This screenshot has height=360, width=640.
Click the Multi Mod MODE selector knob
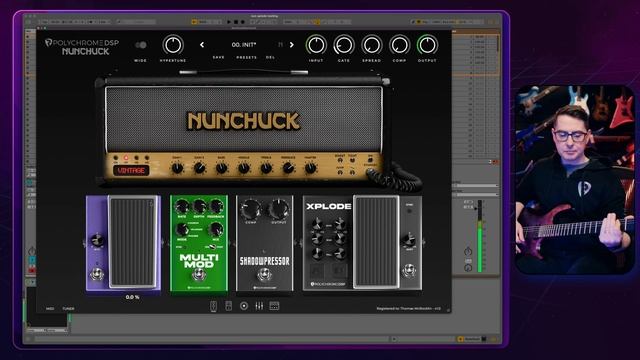(x=182, y=230)
